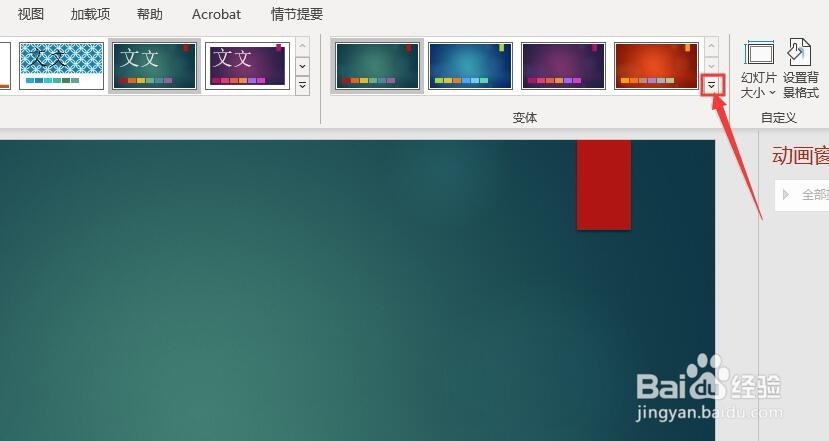Open the 视图 ribbon tab
The width and height of the screenshot is (829, 441).
coord(31,14)
